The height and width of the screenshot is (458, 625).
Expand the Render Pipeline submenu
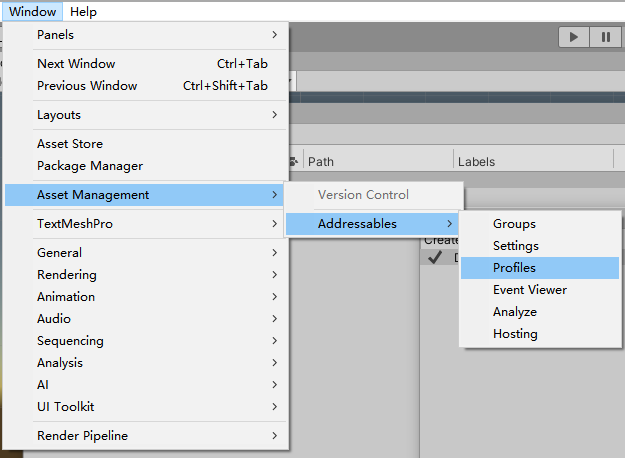(x=145, y=436)
